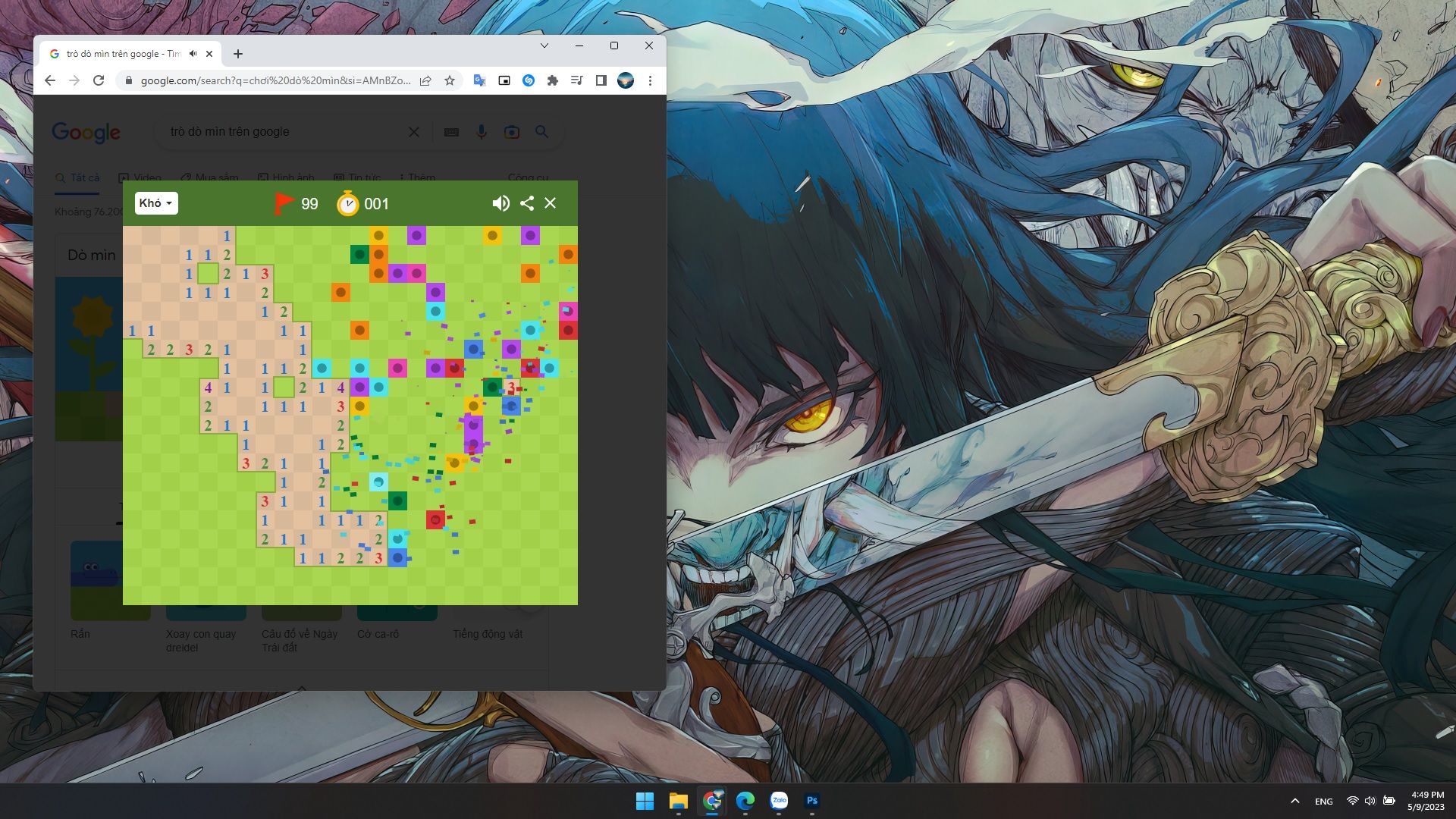Reload the current page
This screenshot has height=819, width=1456.
(x=99, y=80)
